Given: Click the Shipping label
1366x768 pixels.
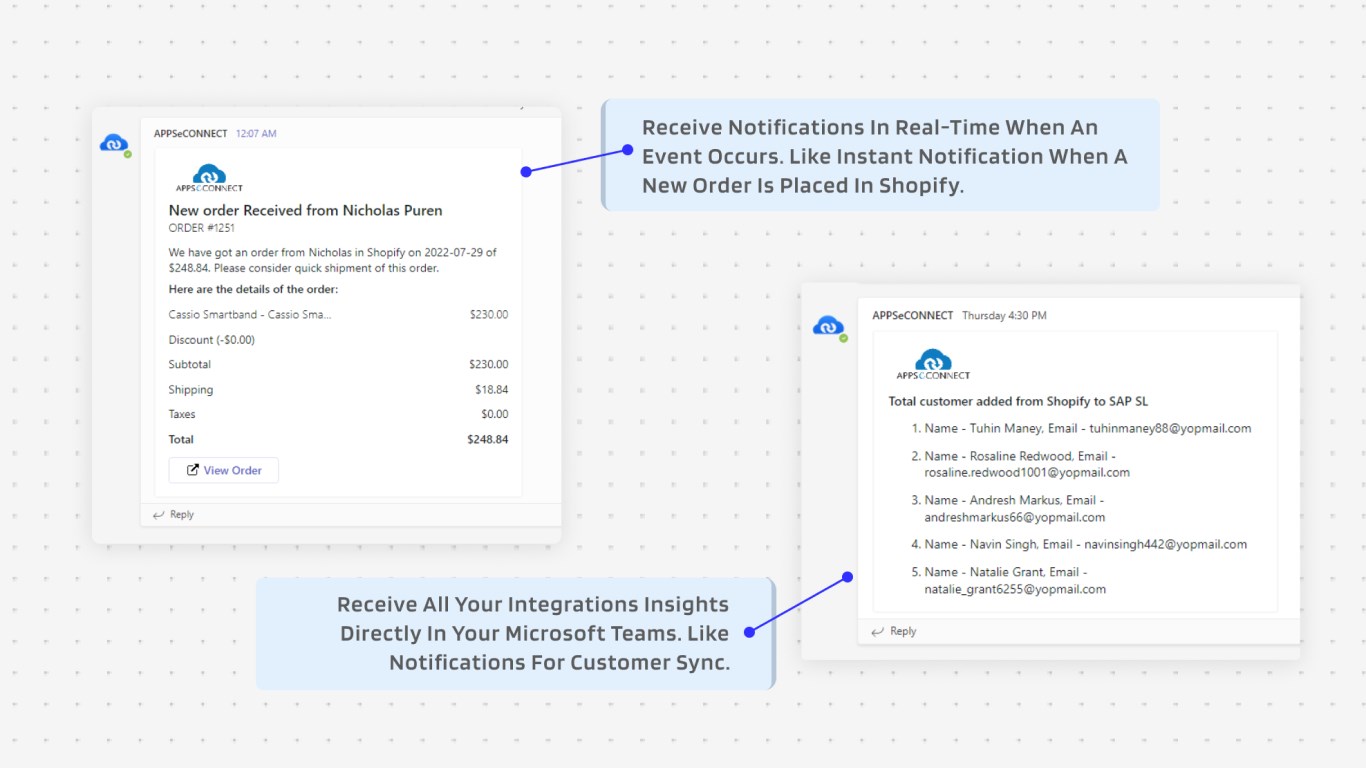Looking at the screenshot, I should 190,389.
